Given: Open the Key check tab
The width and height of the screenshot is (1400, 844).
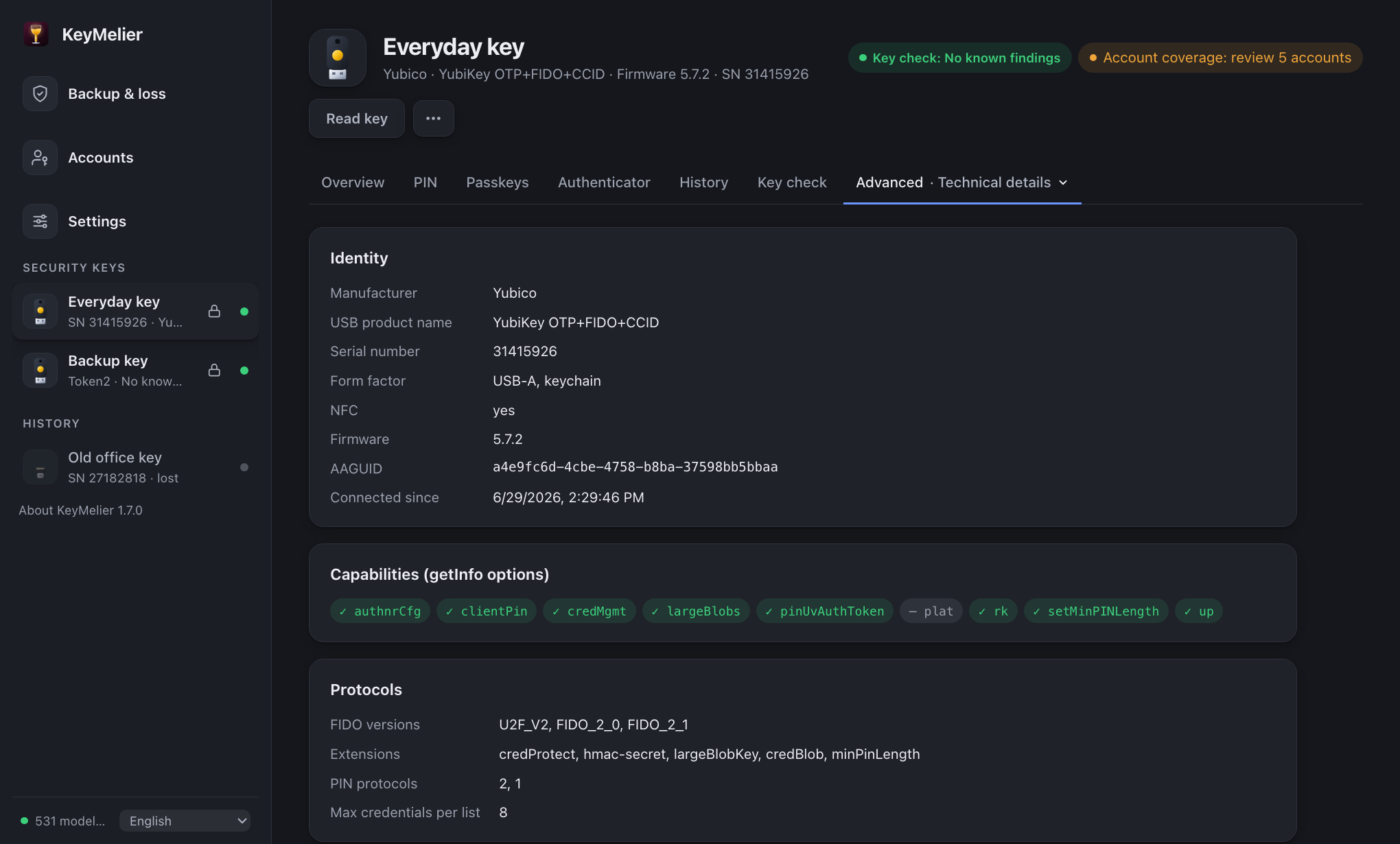Looking at the screenshot, I should (x=792, y=183).
